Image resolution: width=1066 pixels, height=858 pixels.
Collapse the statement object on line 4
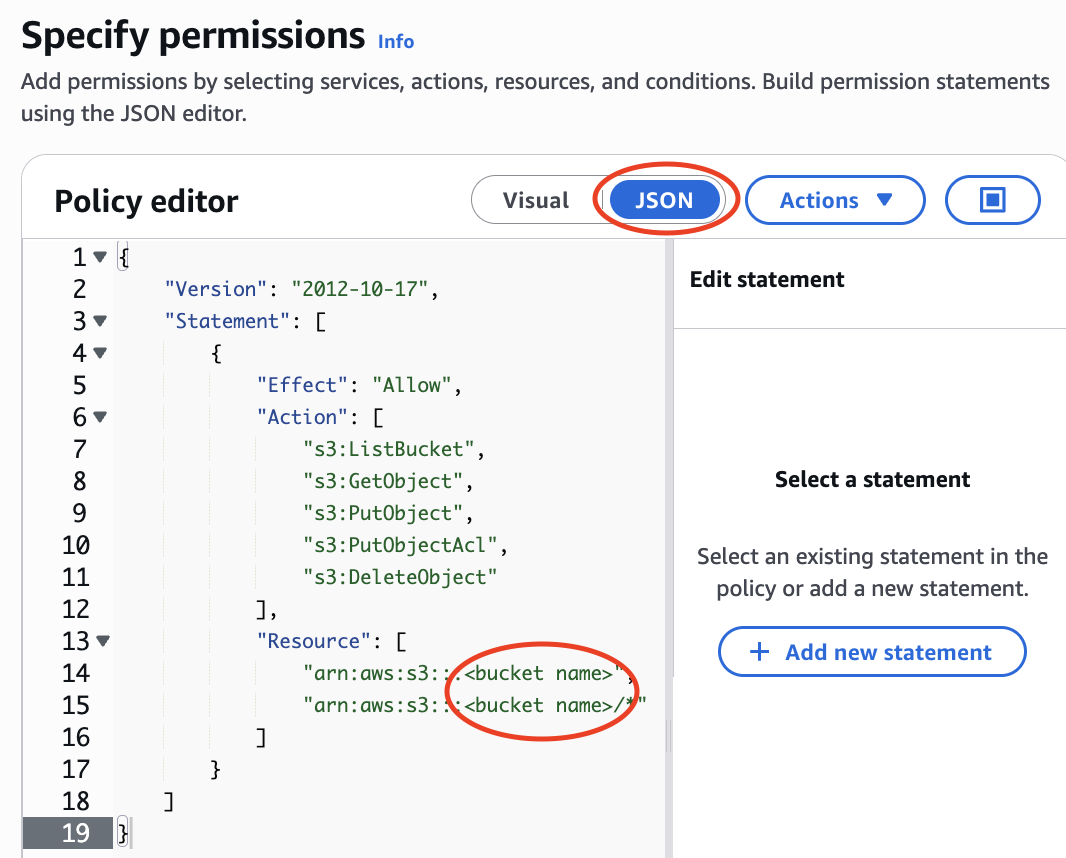coord(99,354)
